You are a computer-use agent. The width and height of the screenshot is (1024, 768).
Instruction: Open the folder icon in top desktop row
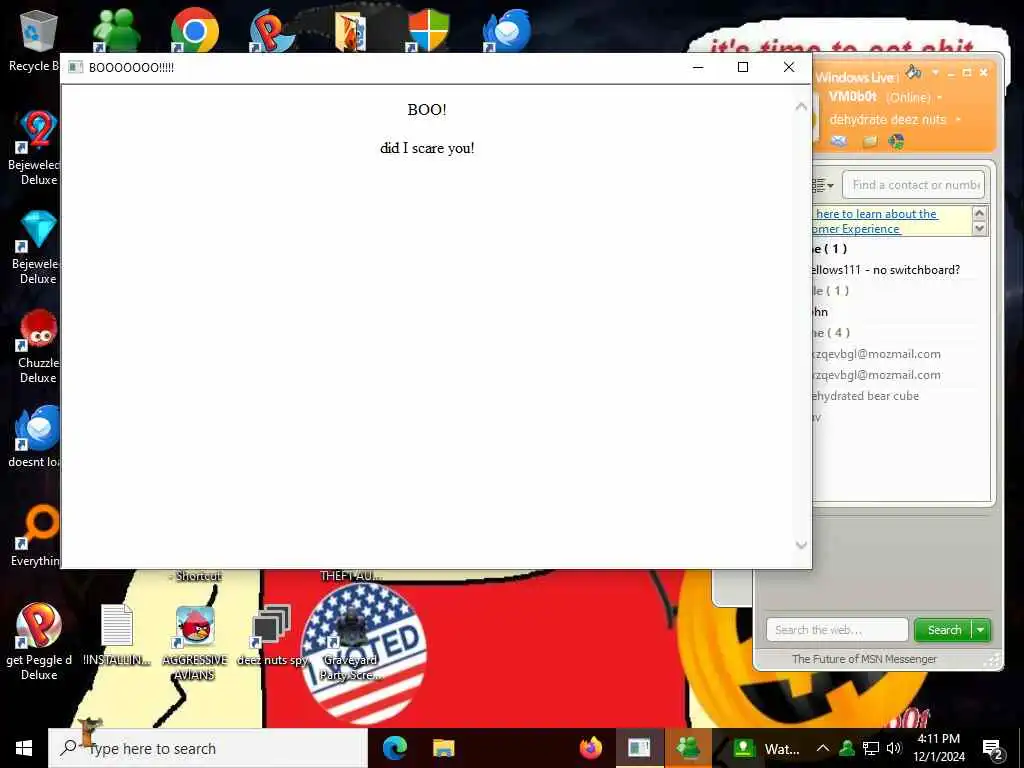(350, 31)
